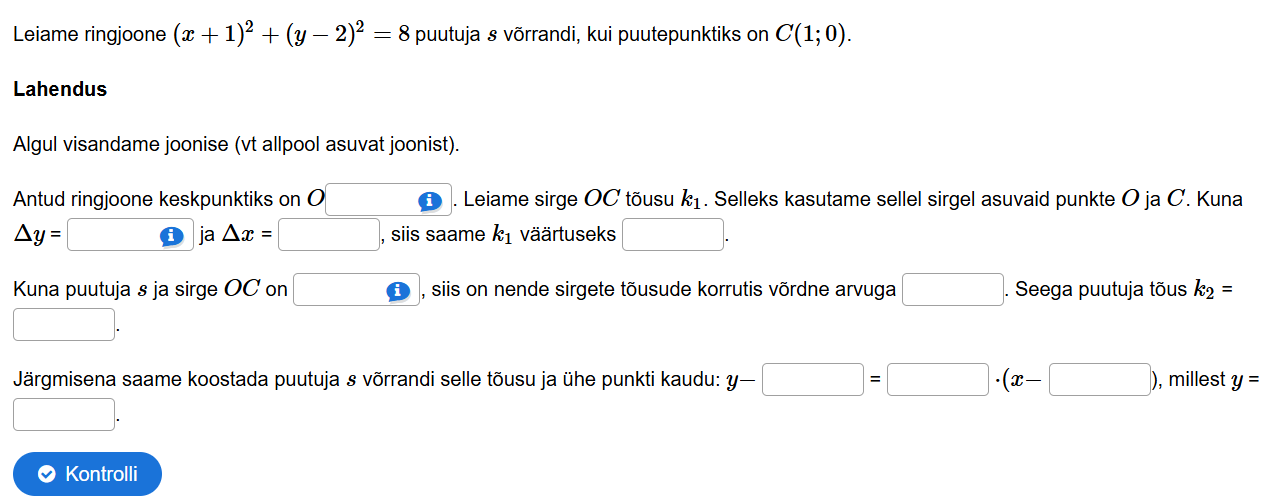
Task: Select the k₁ value input field
Action: click(x=673, y=236)
